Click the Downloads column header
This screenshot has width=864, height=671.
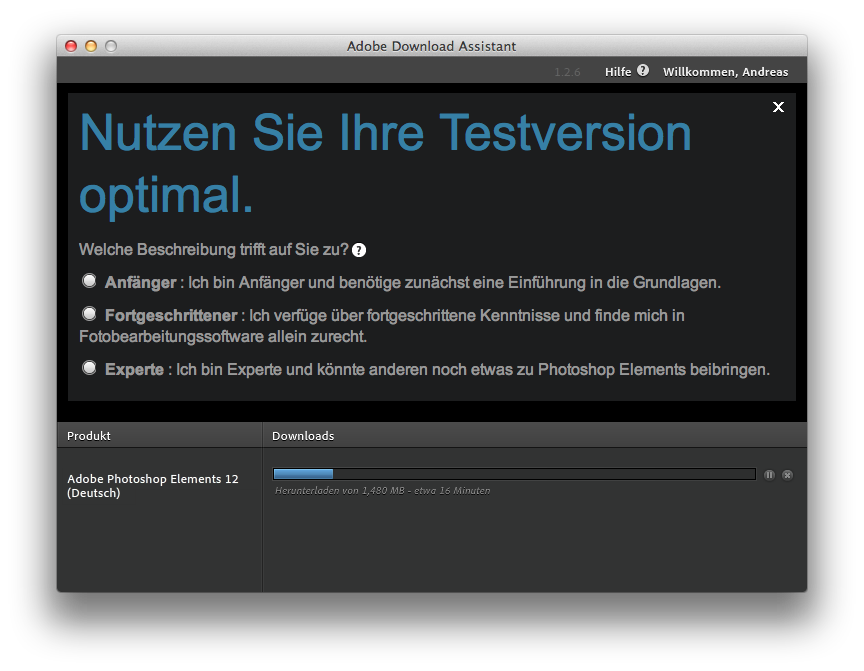tap(303, 436)
